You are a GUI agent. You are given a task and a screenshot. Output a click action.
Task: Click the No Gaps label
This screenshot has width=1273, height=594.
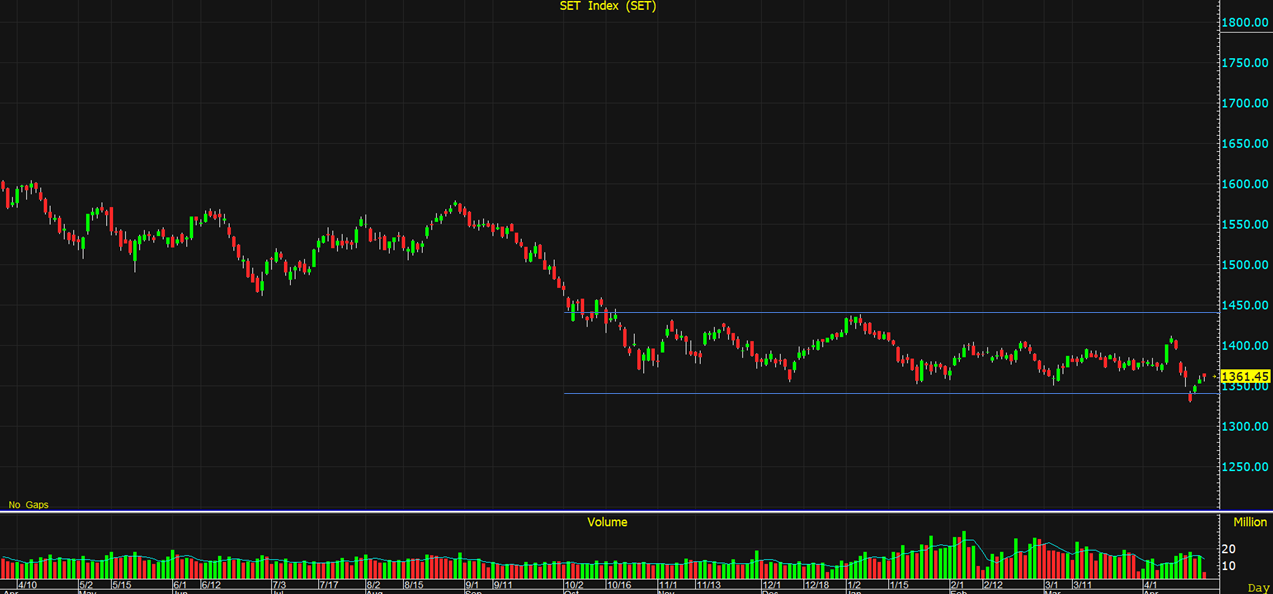coord(28,505)
